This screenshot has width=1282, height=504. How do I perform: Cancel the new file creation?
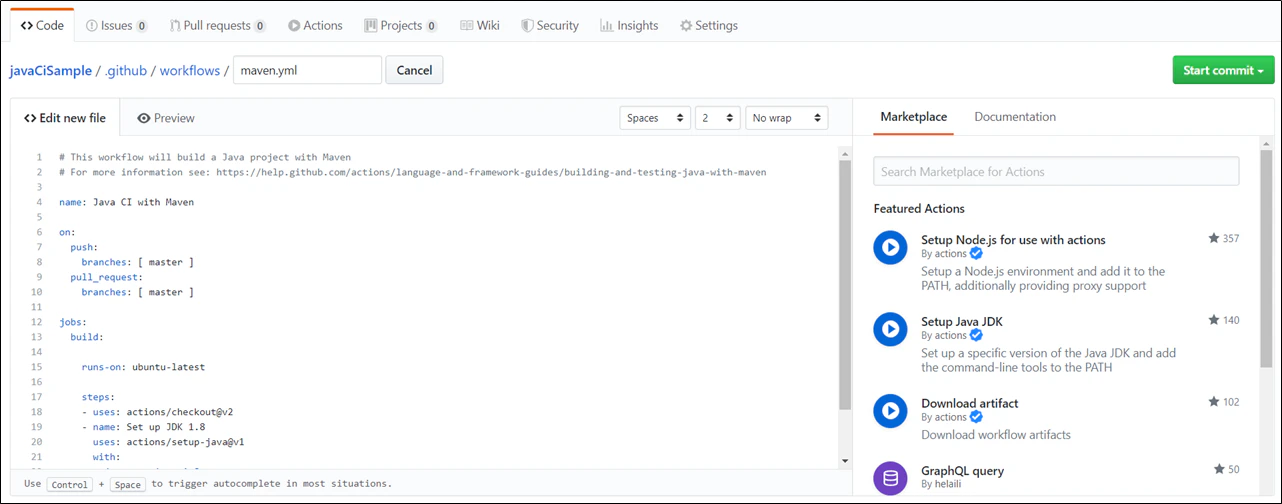click(x=414, y=70)
